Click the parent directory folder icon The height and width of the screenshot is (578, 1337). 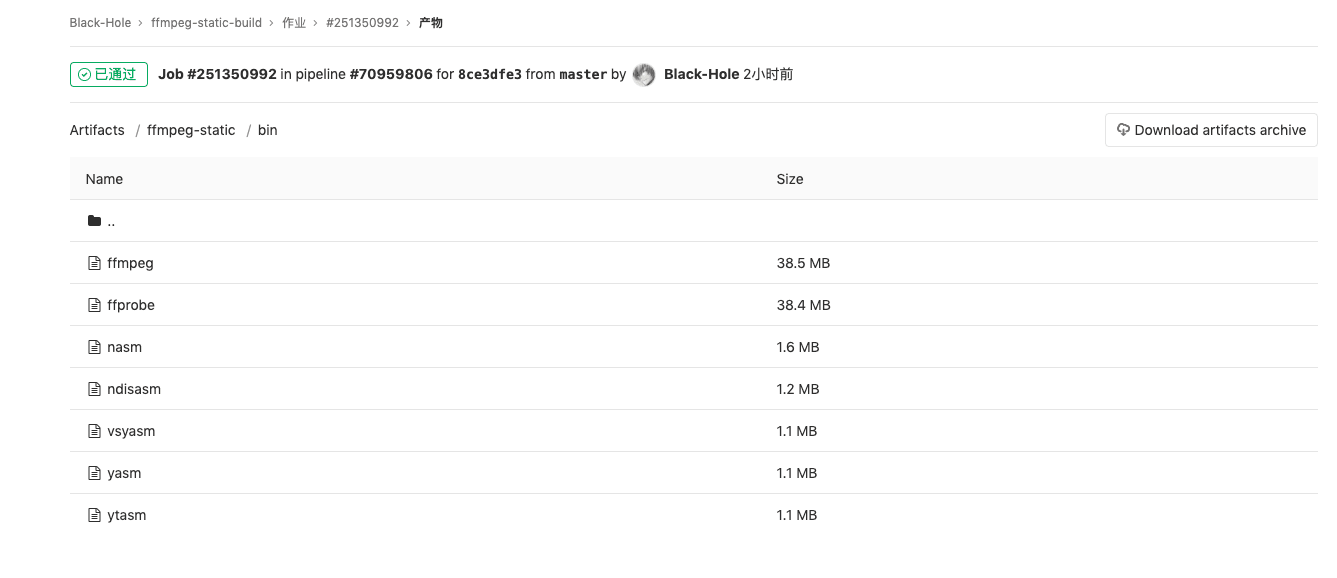(95, 221)
